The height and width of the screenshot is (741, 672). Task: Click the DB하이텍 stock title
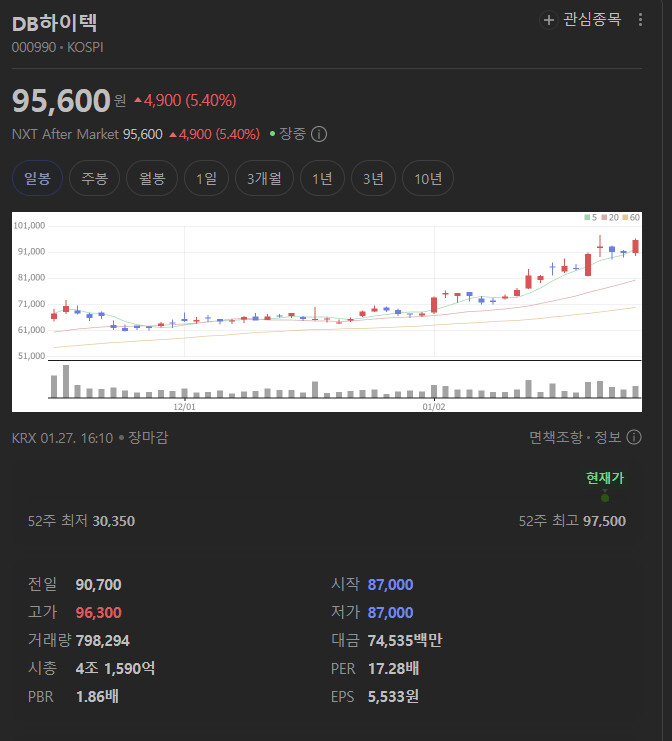coord(54,23)
